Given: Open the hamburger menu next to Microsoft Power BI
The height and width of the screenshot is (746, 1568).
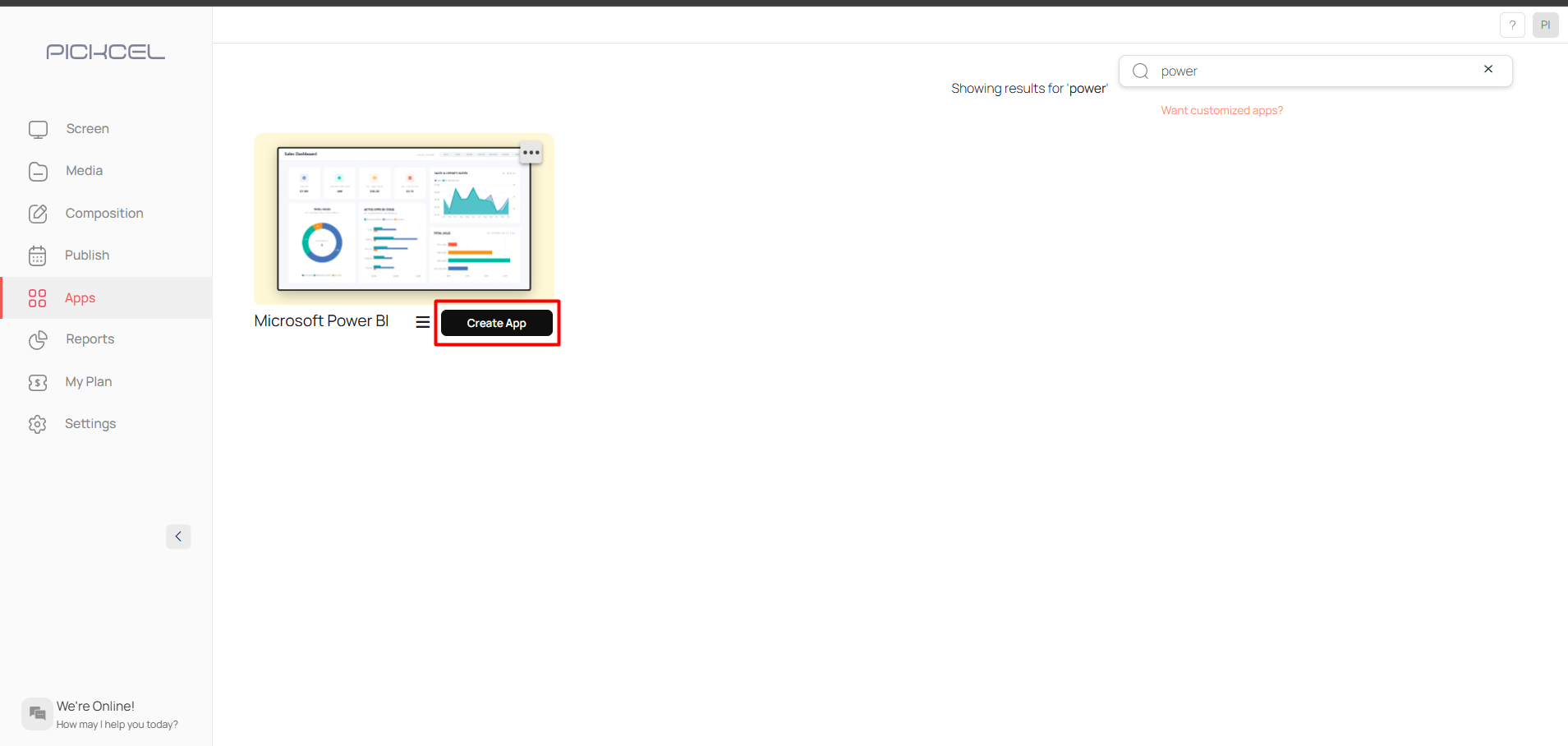Looking at the screenshot, I should pyautogui.click(x=422, y=321).
